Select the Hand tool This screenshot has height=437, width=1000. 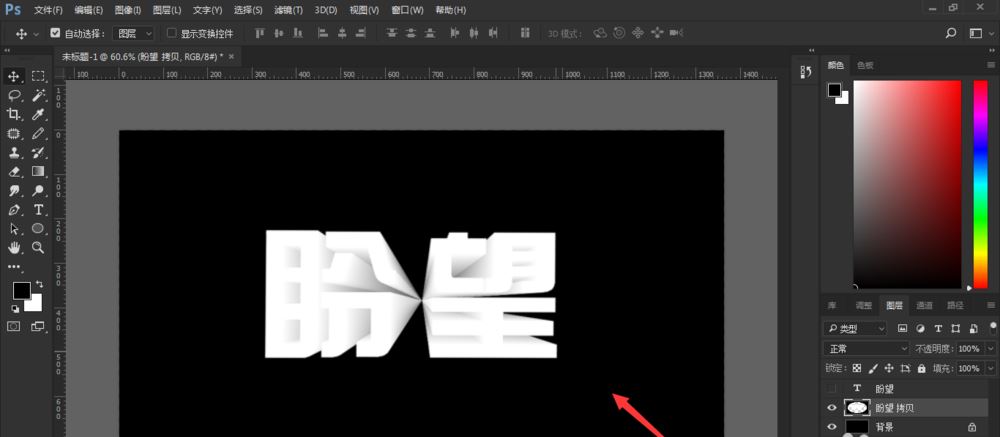pos(13,248)
